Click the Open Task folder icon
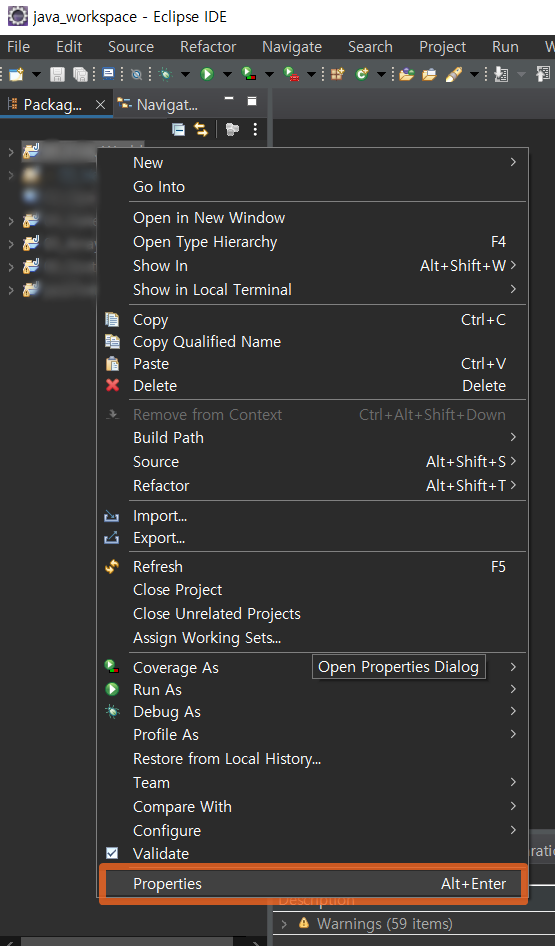This screenshot has width=555, height=946. [x=430, y=74]
